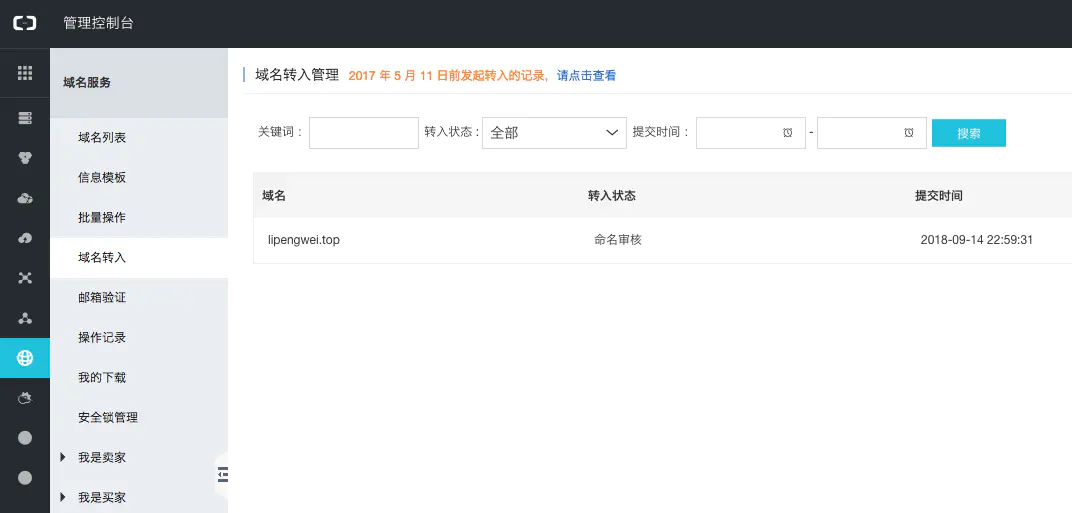Expand the 我是买家 menu section
The height and width of the screenshot is (513, 1072).
click(102, 497)
